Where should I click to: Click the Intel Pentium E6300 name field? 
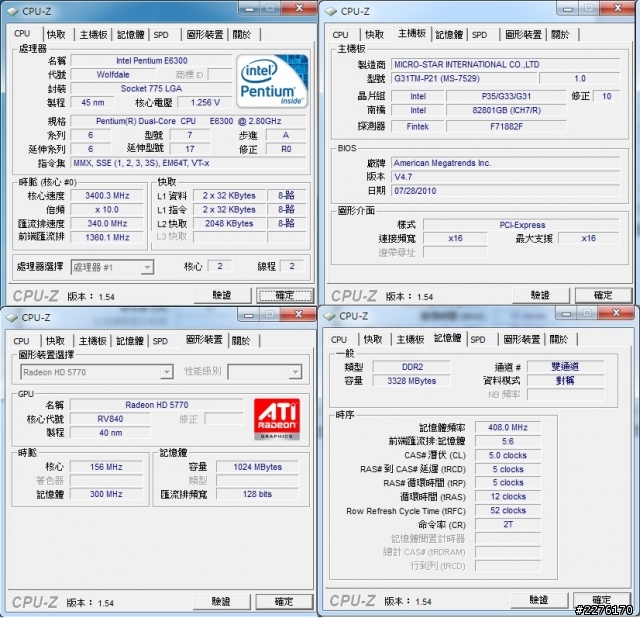coord(152,60)
